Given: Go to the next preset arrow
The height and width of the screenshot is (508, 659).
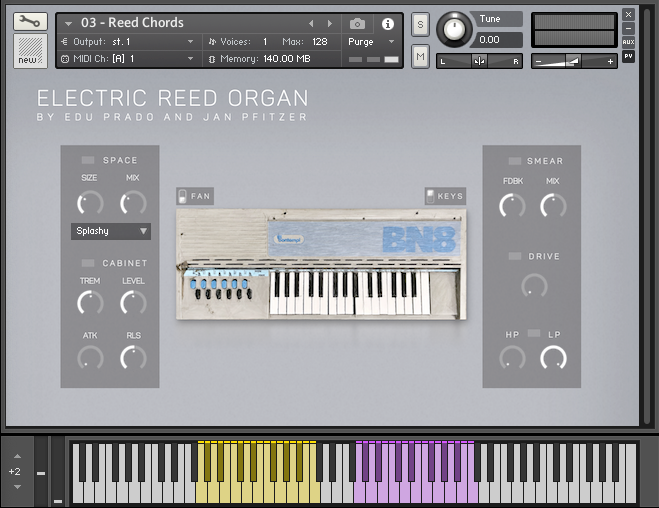Looking at the screenshot, I should (x=331, y=23).
